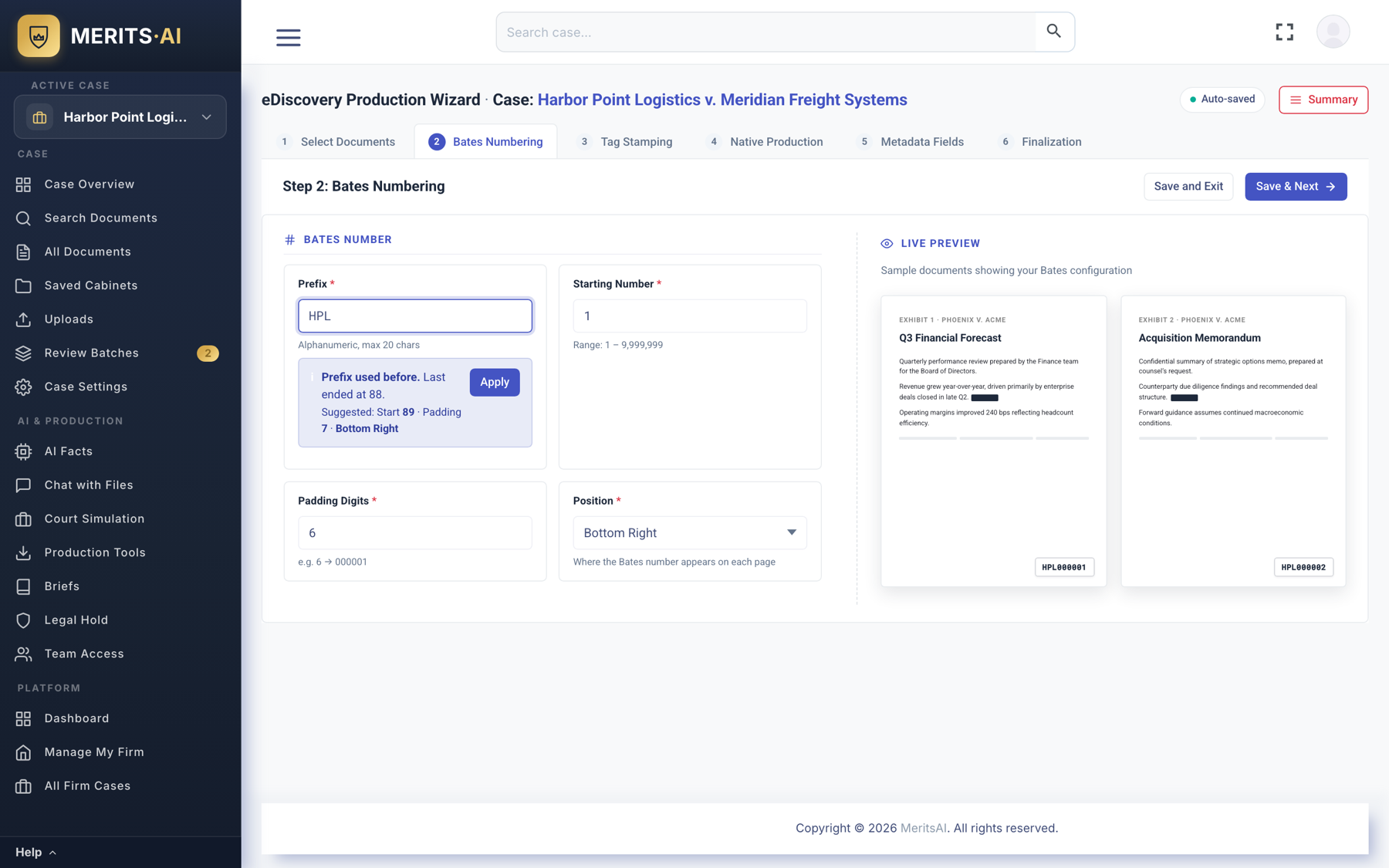Toggle the hamburger sidebar menu
Image resolution: width=1389 pixels, height=868 pixels.
289,37
